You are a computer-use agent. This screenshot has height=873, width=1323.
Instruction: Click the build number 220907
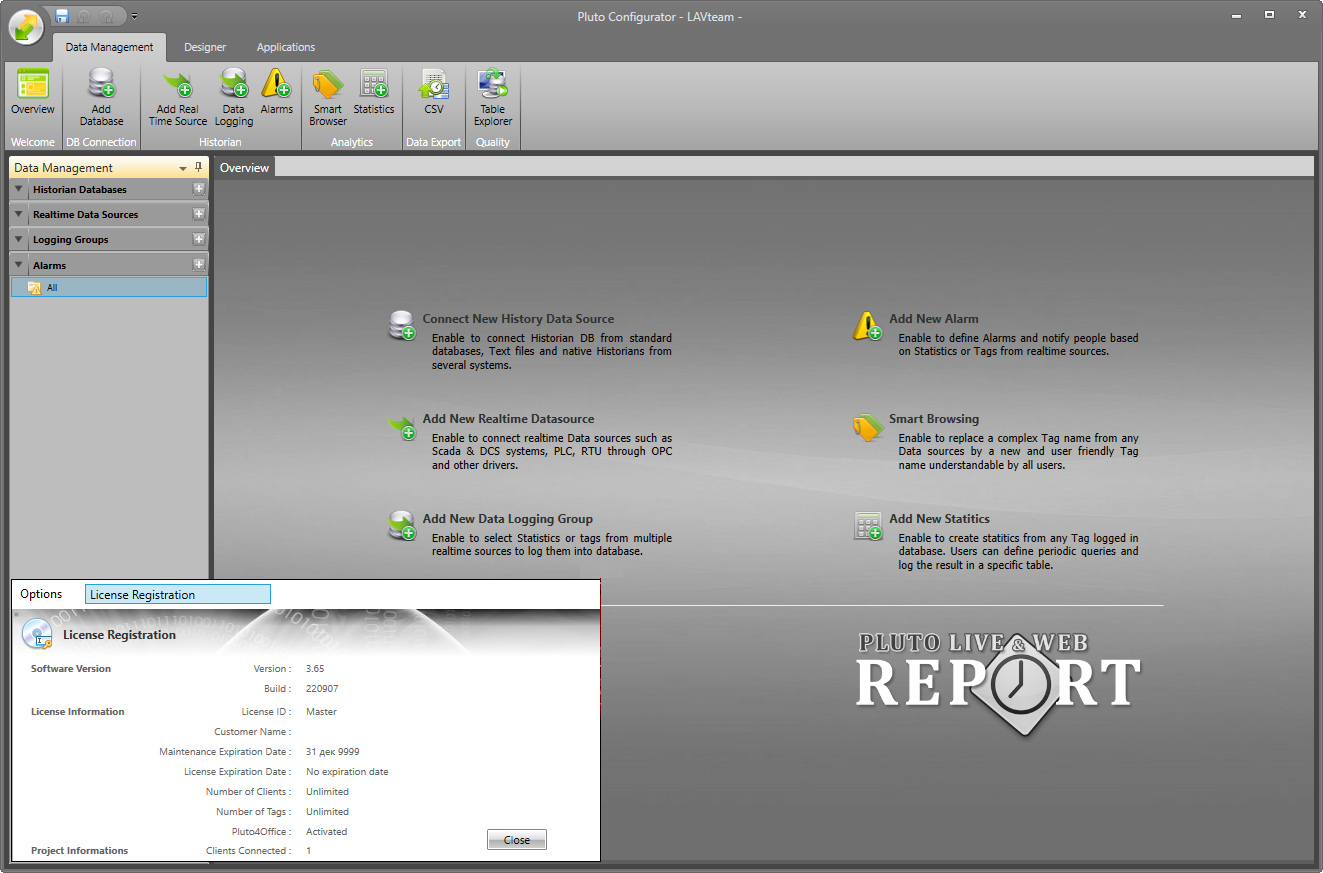[321, 689]
